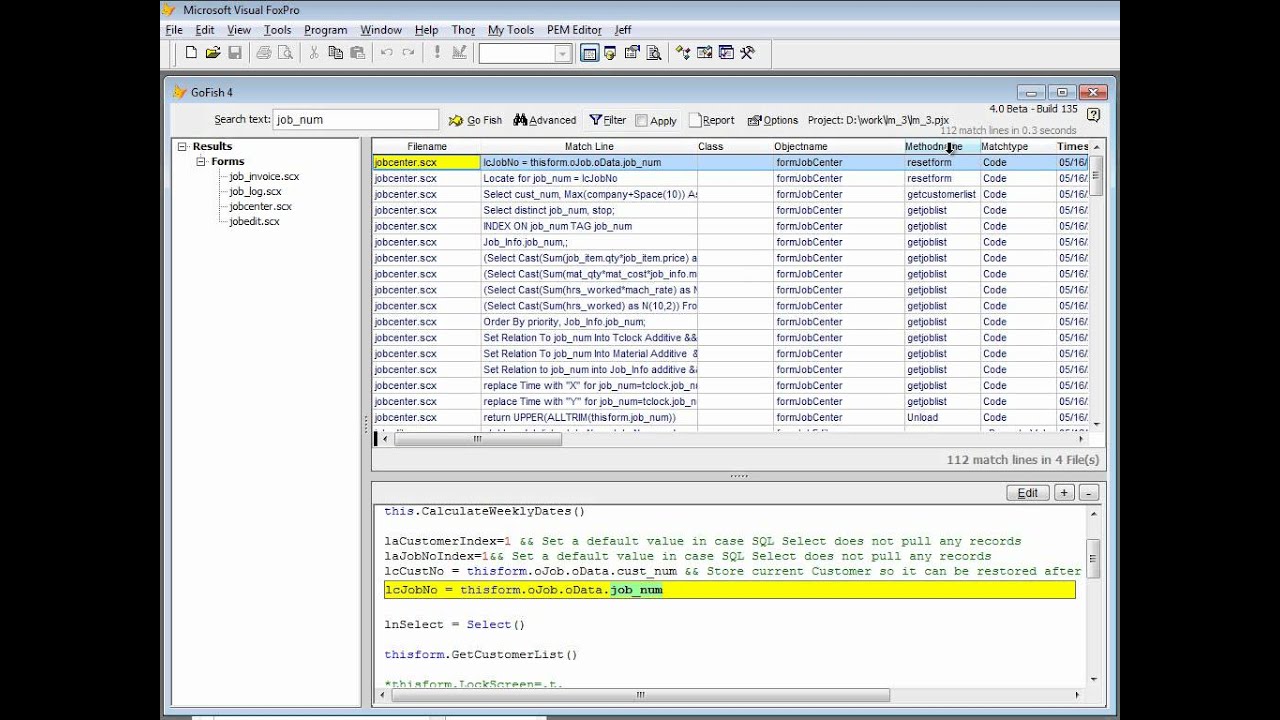
Task: Select the 'INDEX ON job_num TAG job_num' row
Action: (730, 226)
